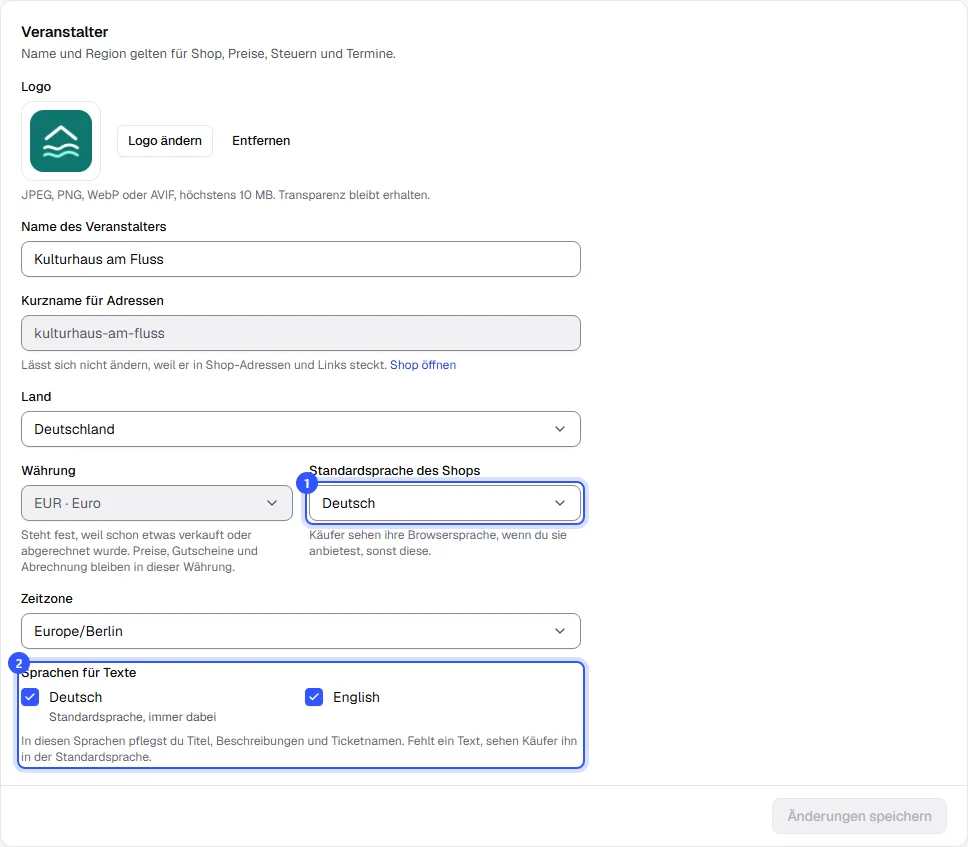Click the Veranstalter heading
The width and height of the screenshot is (968, 847).
(x=65, y=32)
